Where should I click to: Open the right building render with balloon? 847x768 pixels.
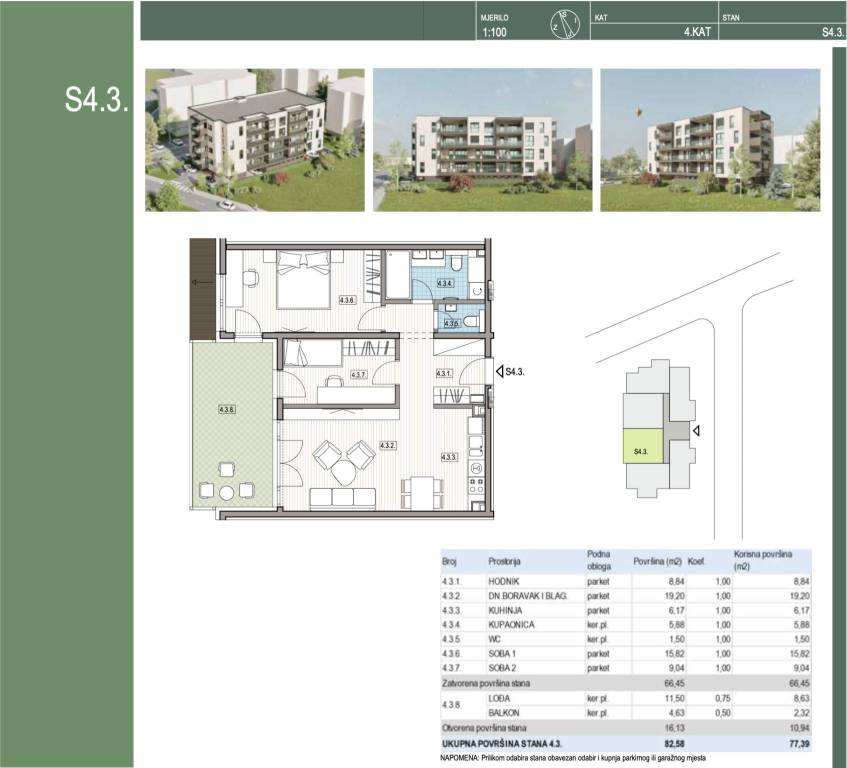click(710, 139)
